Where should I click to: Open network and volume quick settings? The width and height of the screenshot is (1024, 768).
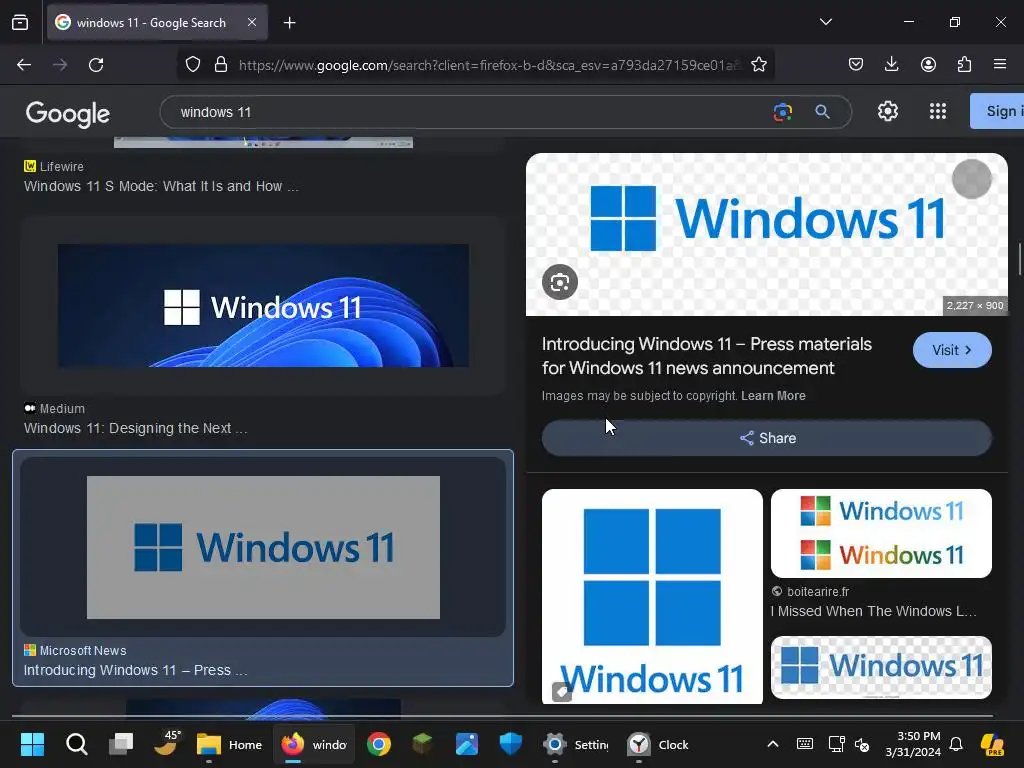tap(848, 744)
